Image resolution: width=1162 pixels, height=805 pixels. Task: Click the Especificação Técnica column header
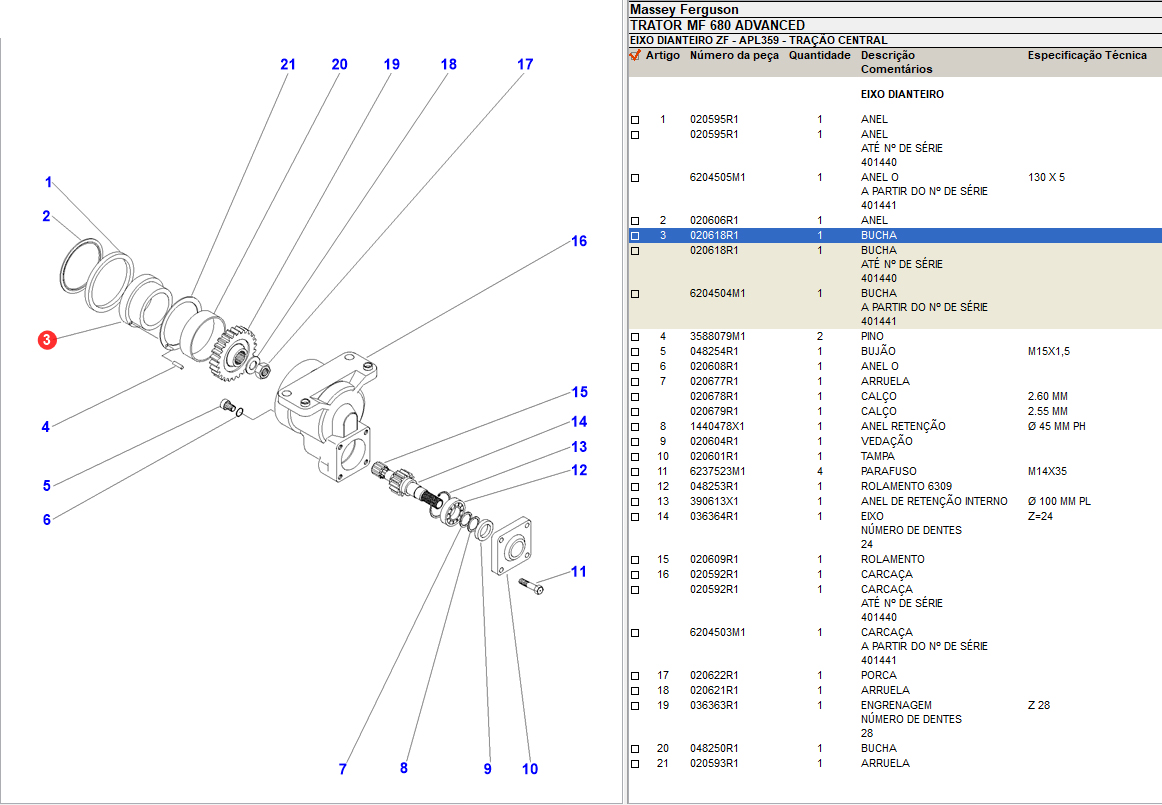tap(1086, 56)
